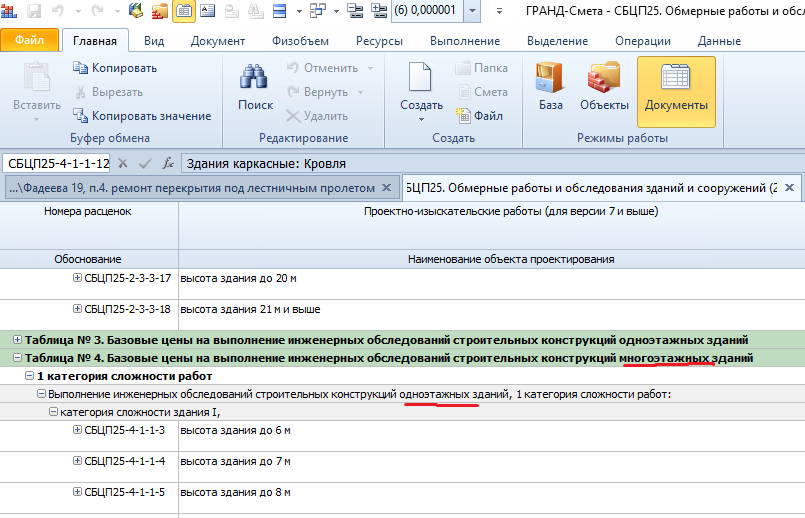
Task: Open the Выполнение ribbon tab
Action: pyautogui.click(x=464, y=41)
